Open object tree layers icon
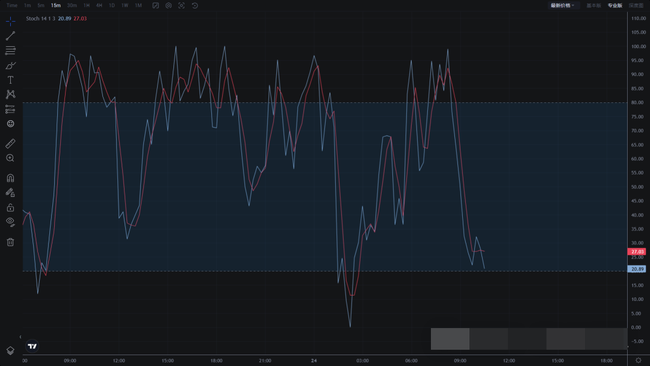Viewport: 650px width, 366px height. click(10, 351)
